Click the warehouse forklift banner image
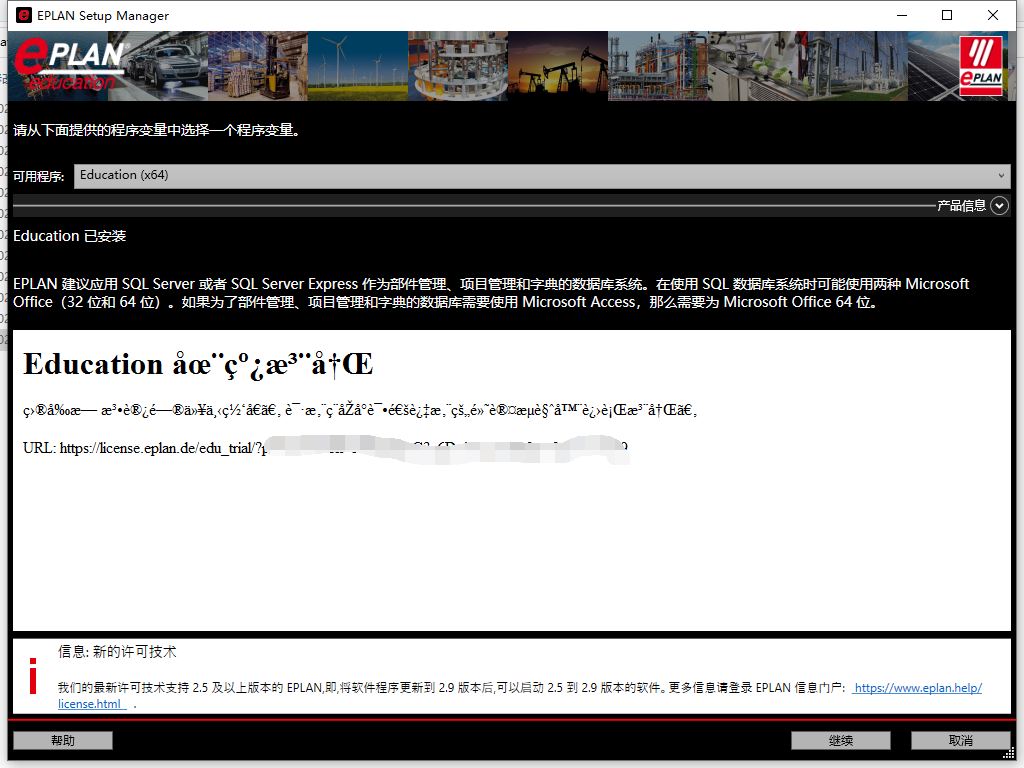 pos(257,66)
